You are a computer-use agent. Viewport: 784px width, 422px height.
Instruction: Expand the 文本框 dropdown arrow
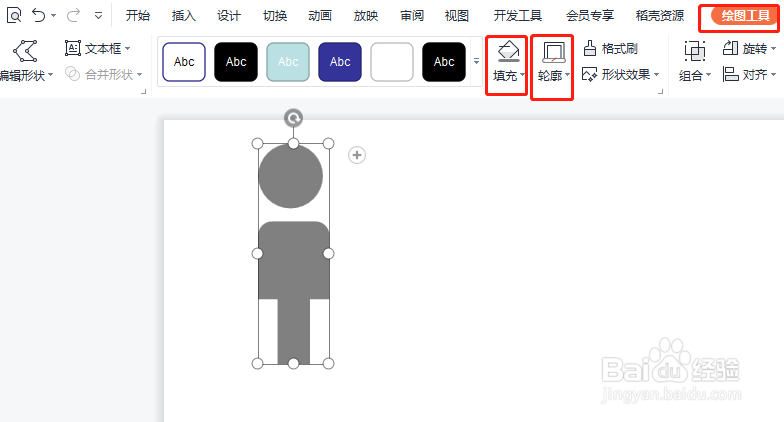(x=128, y=48)
